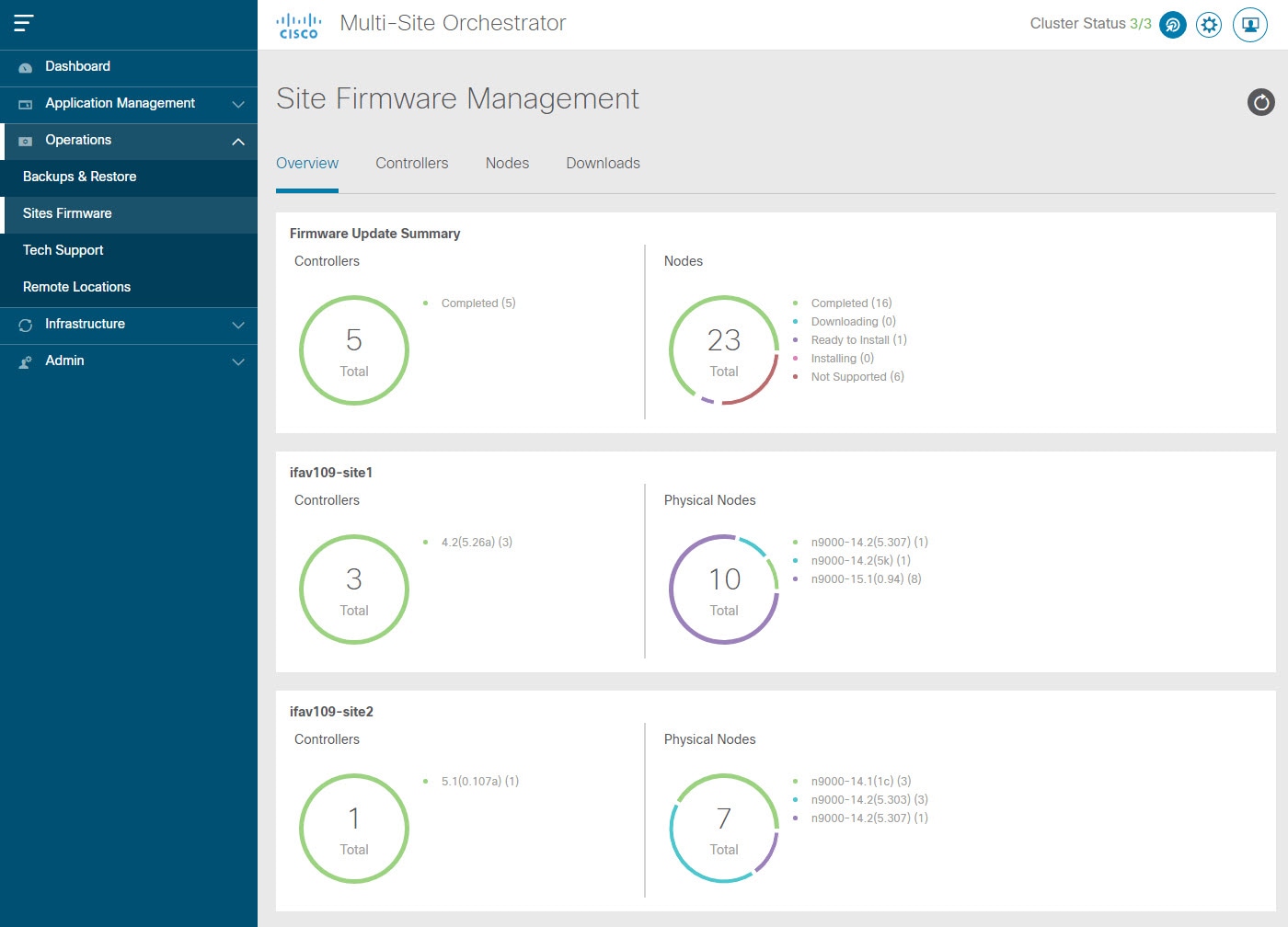Image resolution: width=1288 pixels, height=927 pixels.
Task: Open the settings gear icon
Action: click(x=1209, y=25)
